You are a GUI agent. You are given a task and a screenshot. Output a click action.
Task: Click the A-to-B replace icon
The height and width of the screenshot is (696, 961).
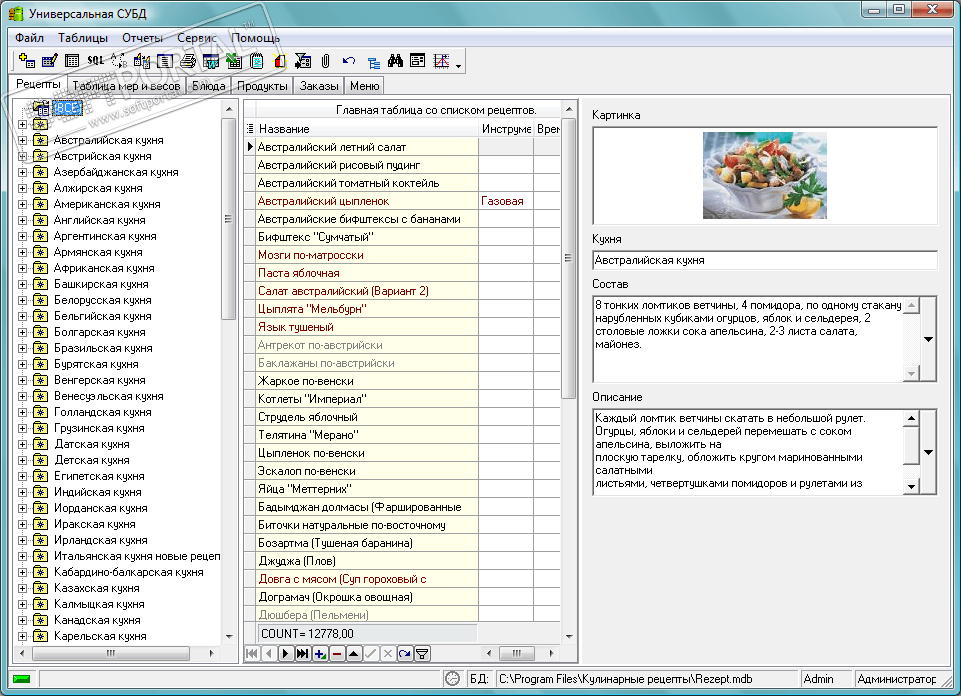[x=119, y=61]
